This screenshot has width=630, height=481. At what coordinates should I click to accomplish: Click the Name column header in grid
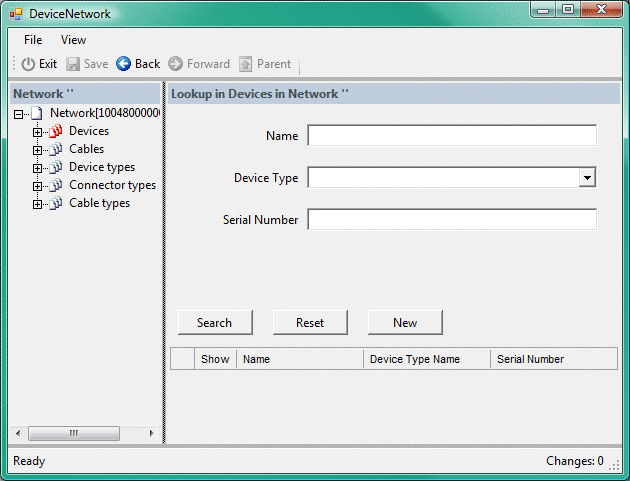click(x=300, y=359)
